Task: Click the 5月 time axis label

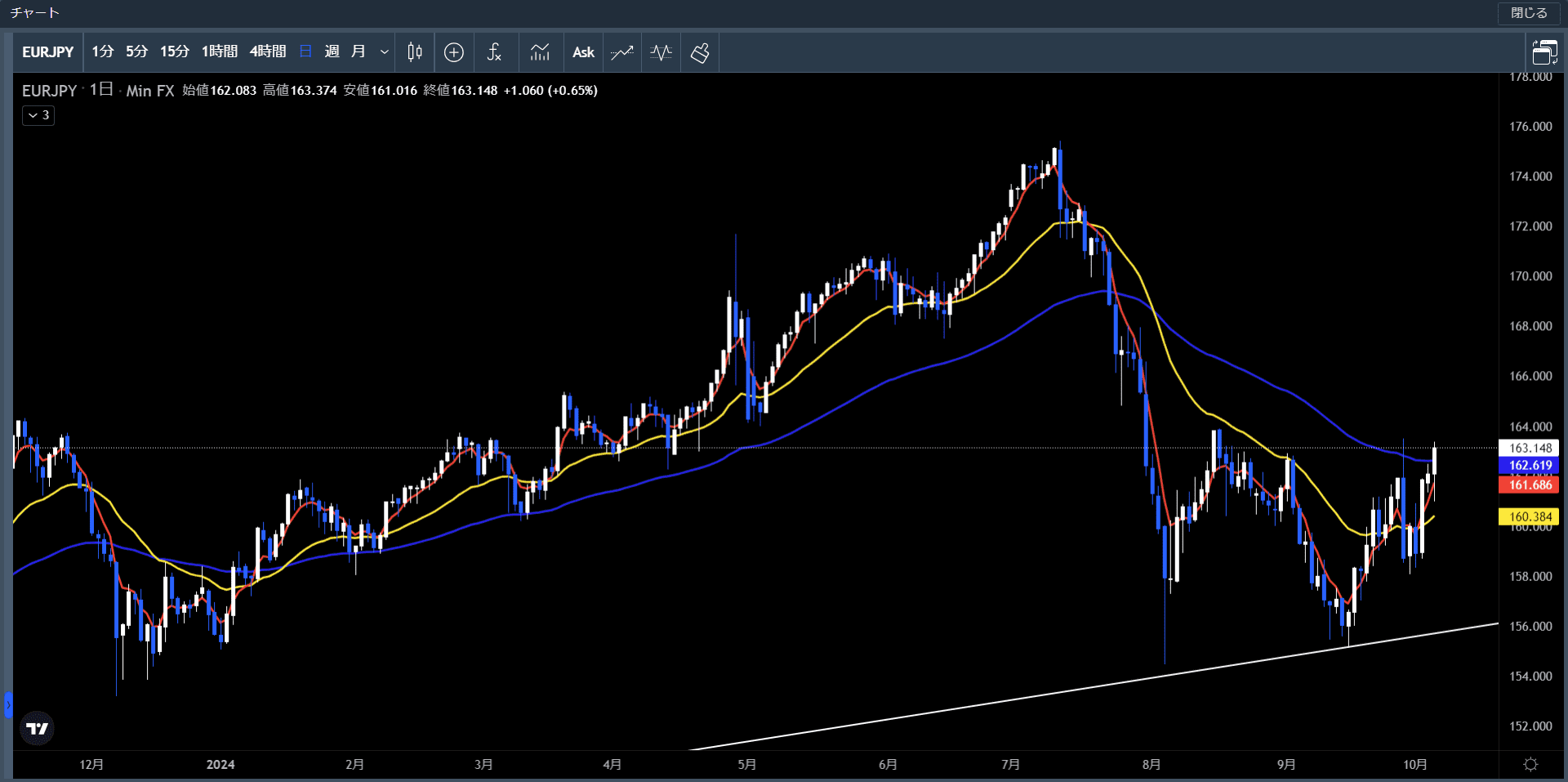Action: (746, 764)
